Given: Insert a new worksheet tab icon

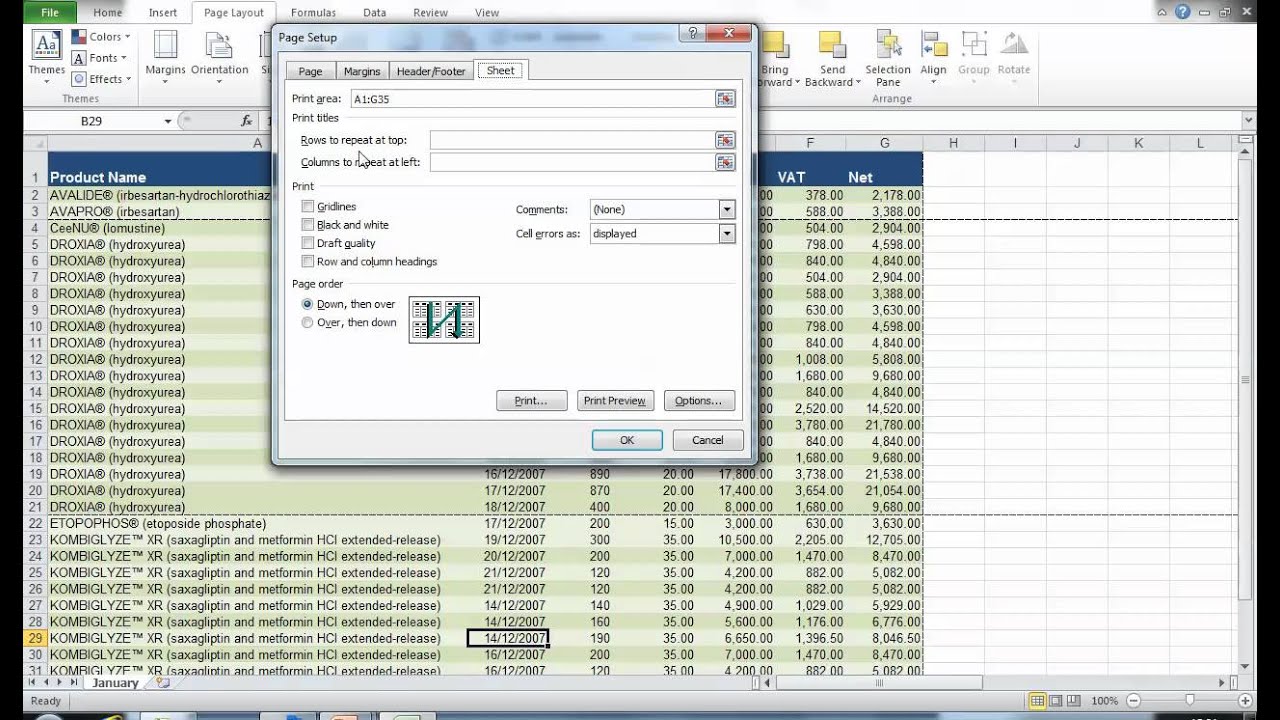Looking at the screenshot, I should (163, 683).
